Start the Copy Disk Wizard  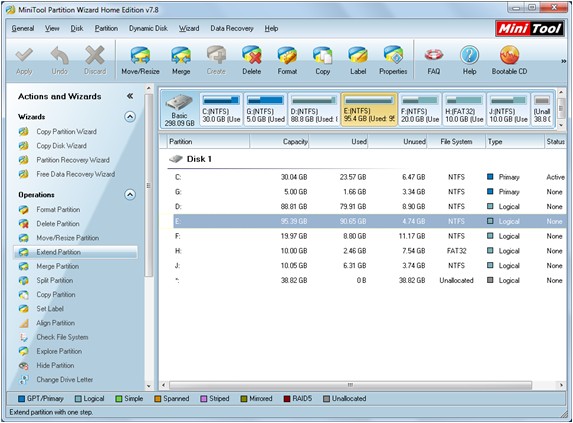61,146
